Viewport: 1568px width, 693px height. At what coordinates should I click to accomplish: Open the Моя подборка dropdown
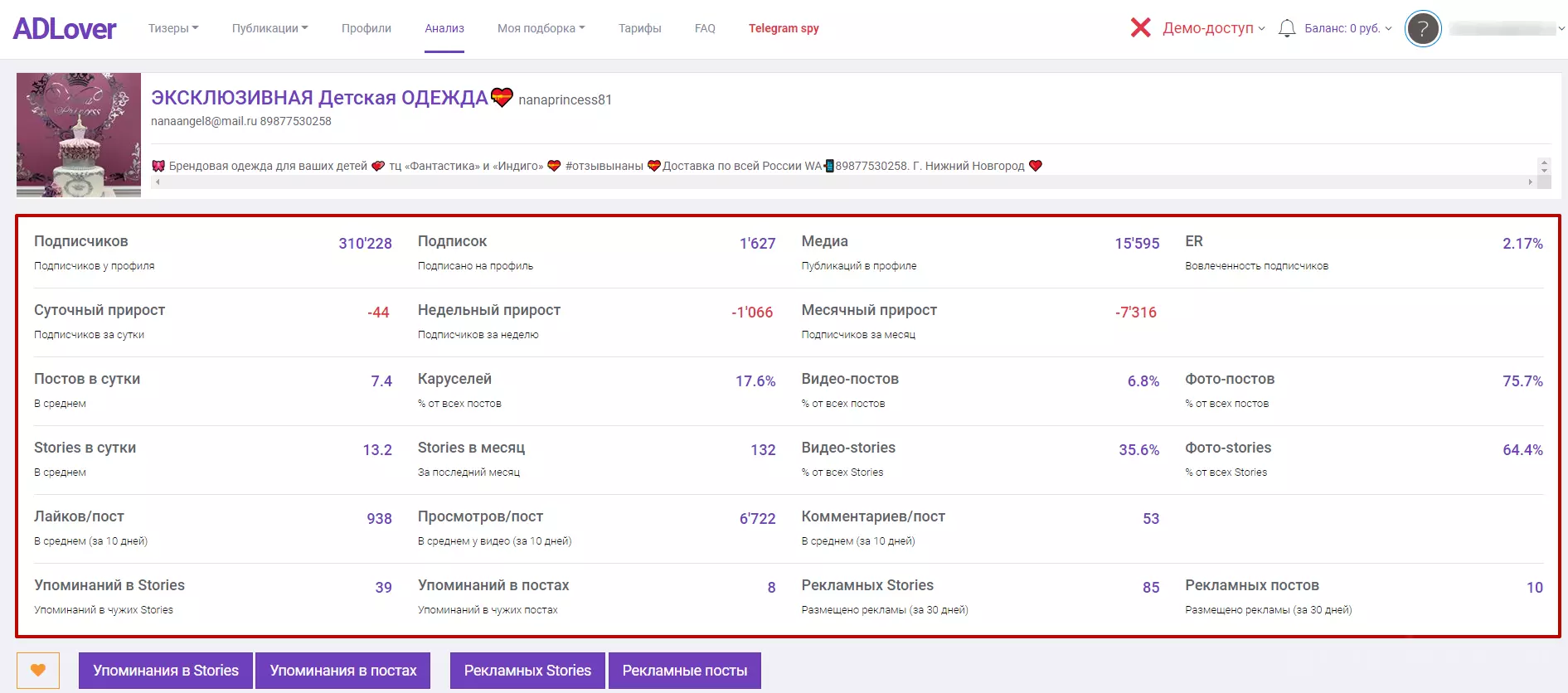pyautogui.click(x=541, y=28)
